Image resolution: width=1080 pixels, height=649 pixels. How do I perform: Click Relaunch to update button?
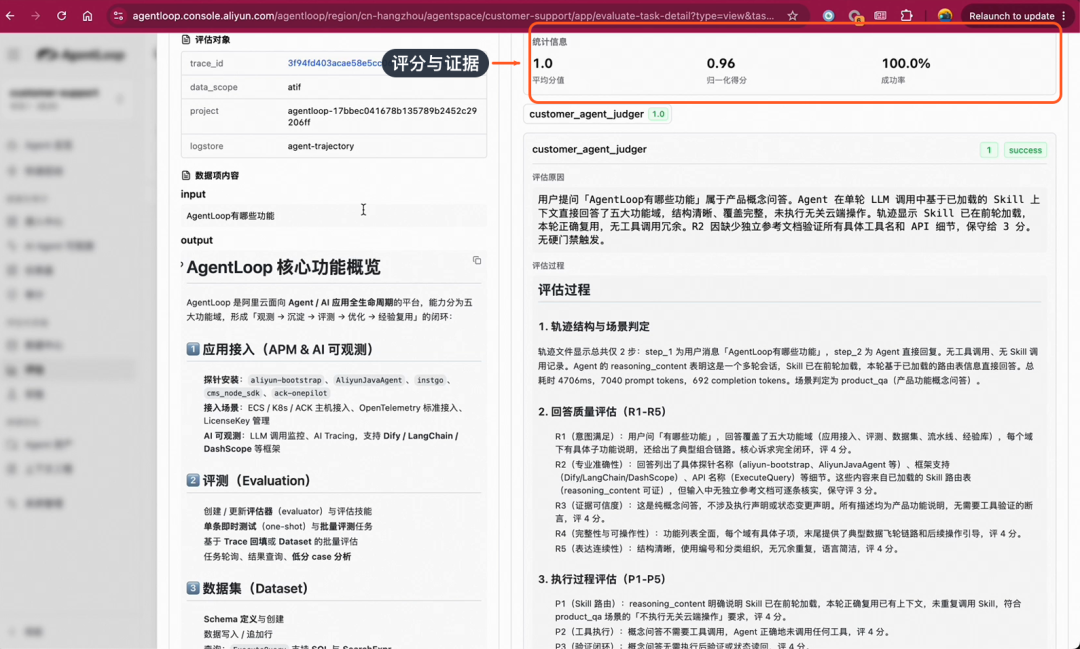(1011, 15)
